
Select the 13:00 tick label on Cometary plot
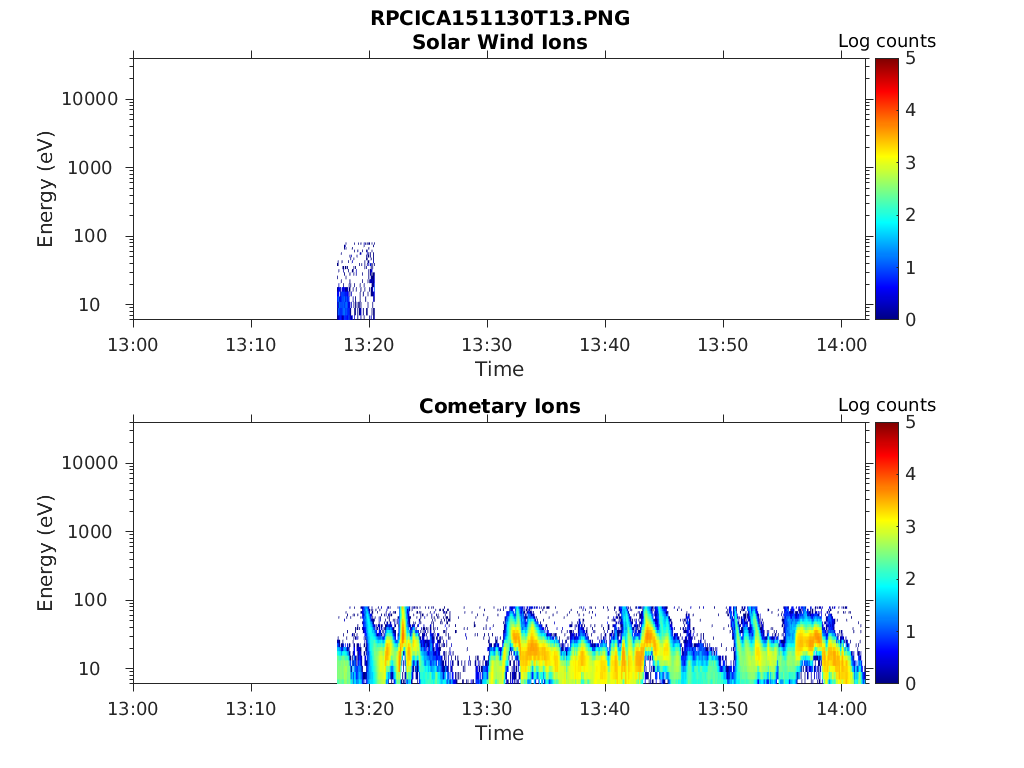pyautogui.click(x=133, y=709)
